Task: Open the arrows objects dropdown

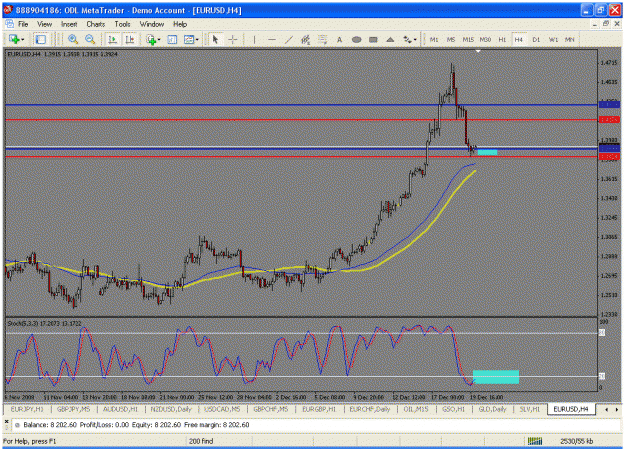Action: tap(409, 39)
